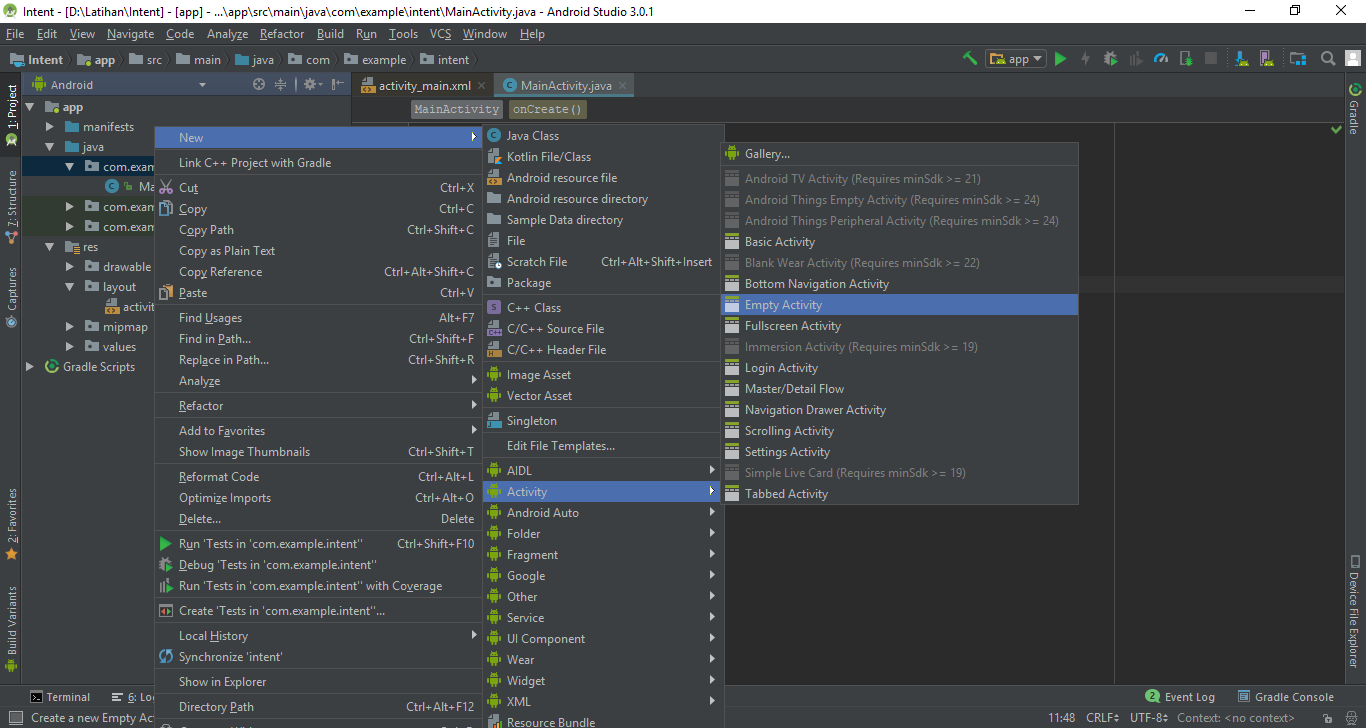Toggle the Captures tool window button
Screen dimensions: 1366x728
12,297
